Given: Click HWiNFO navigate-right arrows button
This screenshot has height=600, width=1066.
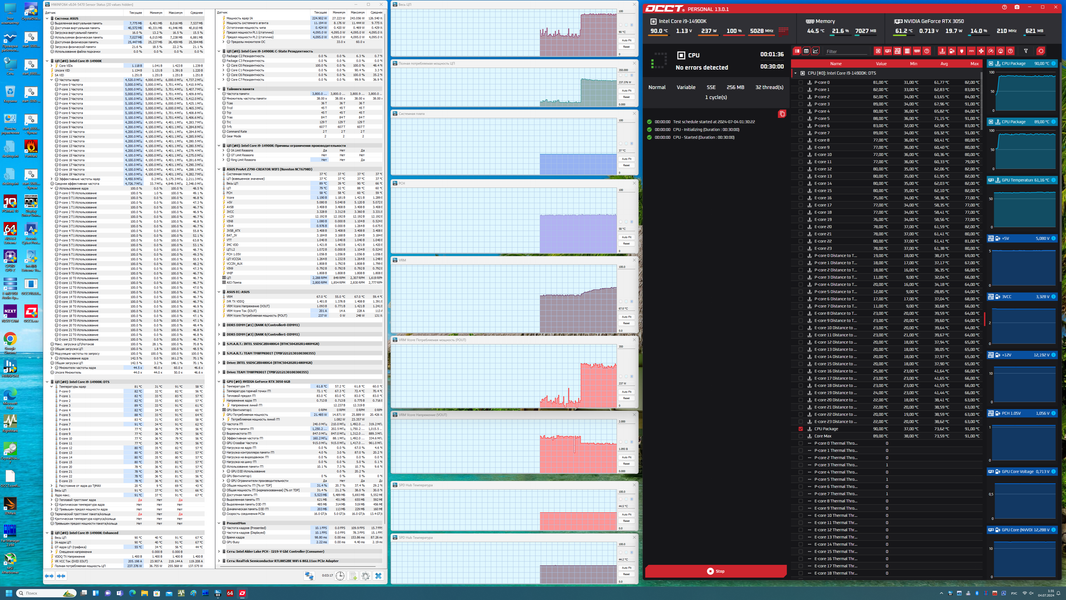Looking at the screenshot, I should pos(61,576).
